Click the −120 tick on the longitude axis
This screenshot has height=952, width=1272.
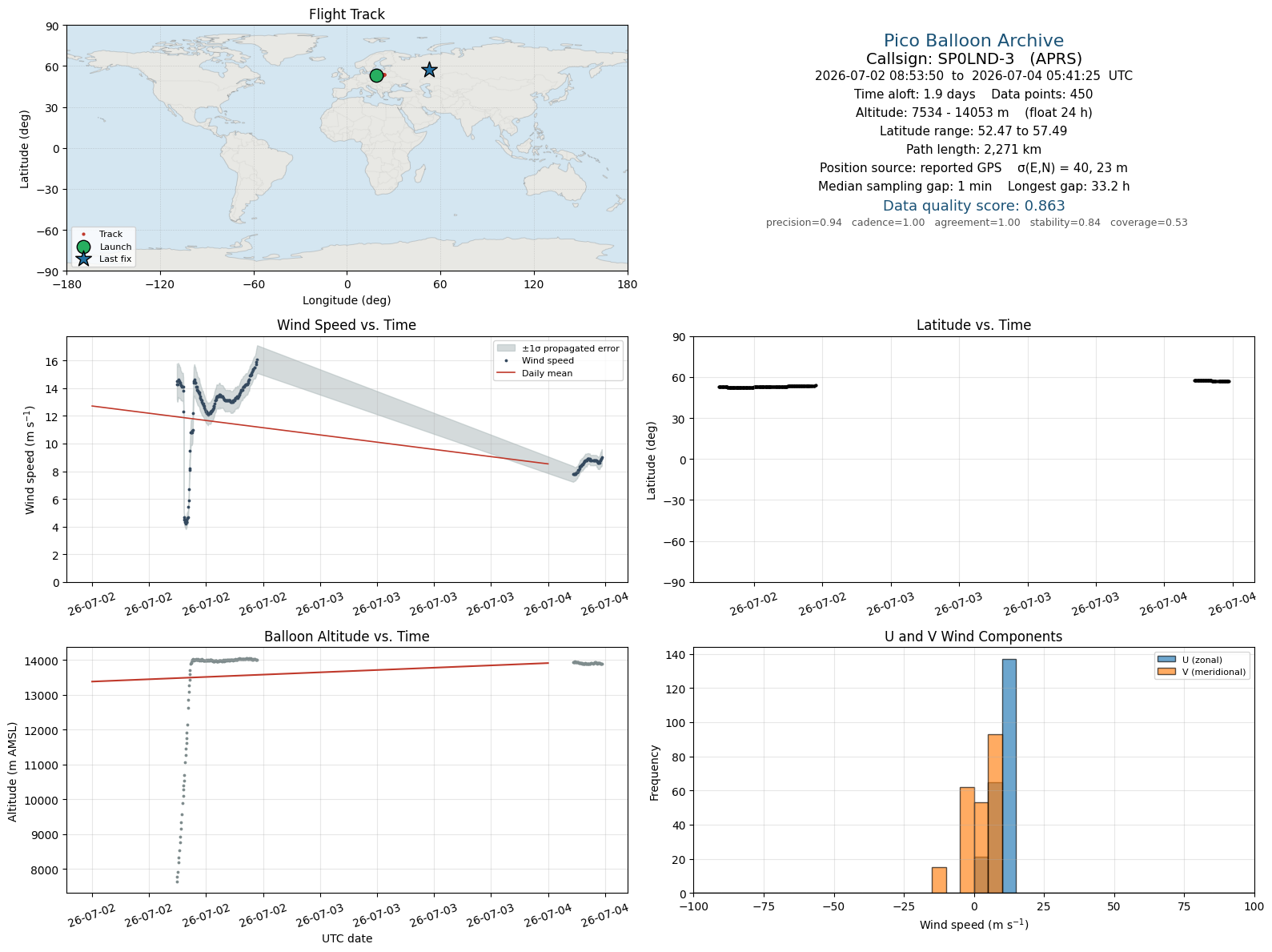point(160,284)
